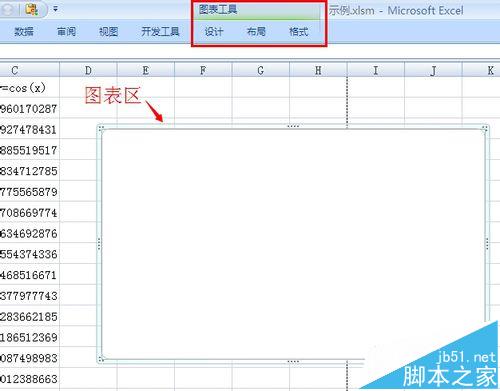The image size is (500, 391).
Task: Click the chart's top-right corner handle
Action: (x=485, y=128)
